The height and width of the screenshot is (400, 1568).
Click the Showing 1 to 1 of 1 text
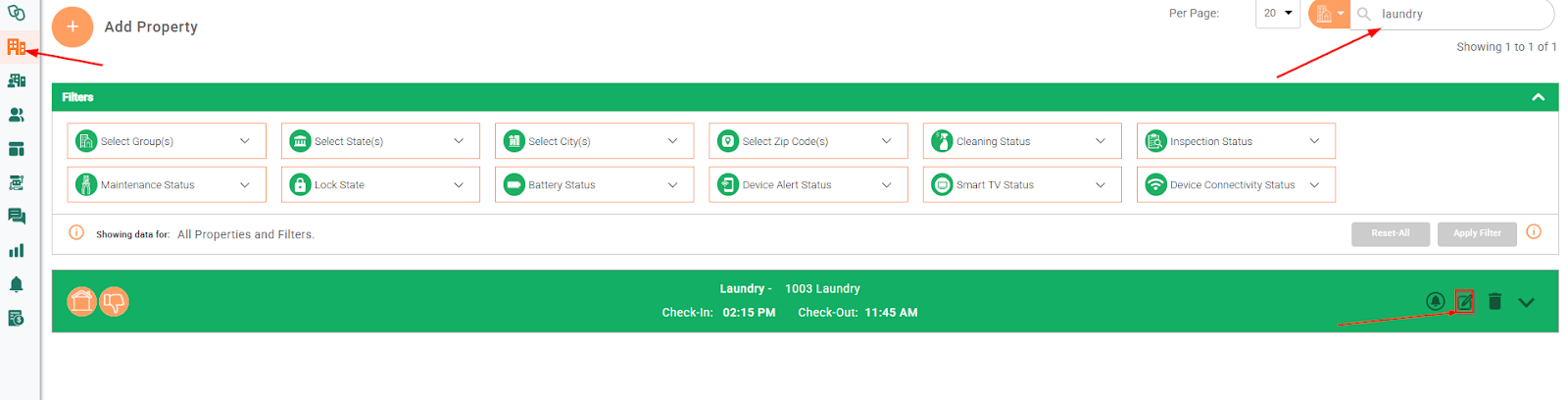point(1506,47)
